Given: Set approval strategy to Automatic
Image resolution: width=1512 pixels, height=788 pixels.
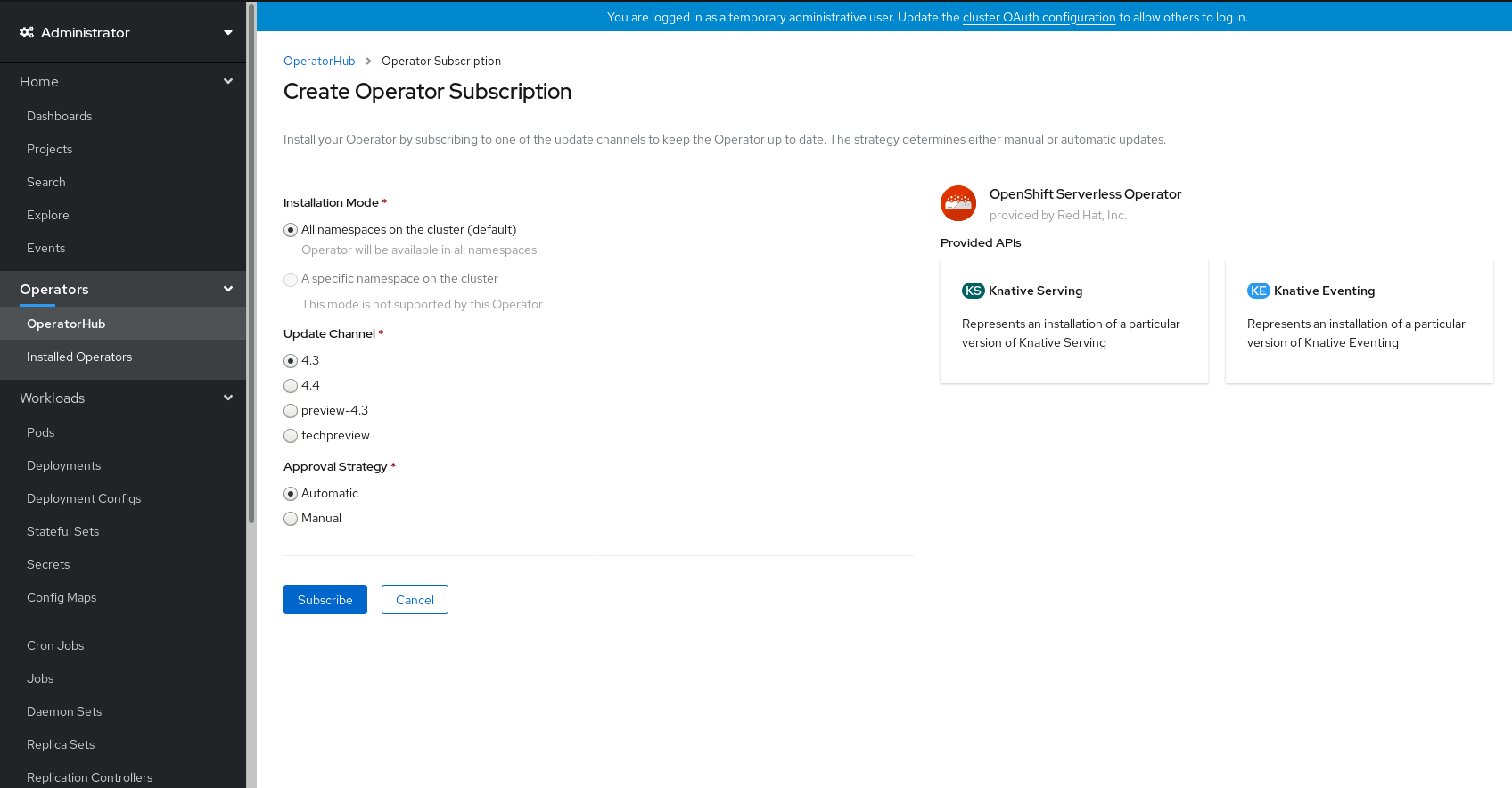Looking at the screenshot, I should (x=291, y=494).
